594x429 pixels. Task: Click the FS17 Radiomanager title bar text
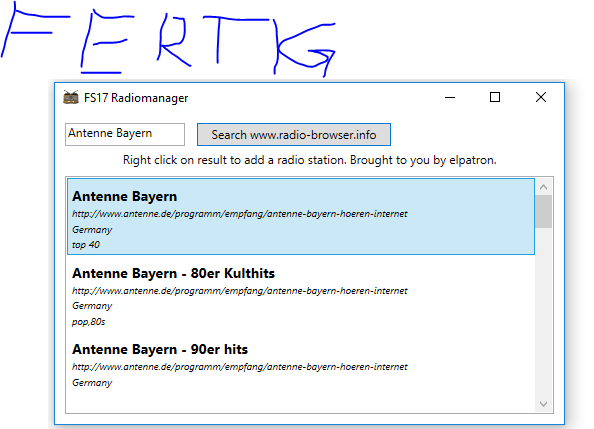point(136,98)
